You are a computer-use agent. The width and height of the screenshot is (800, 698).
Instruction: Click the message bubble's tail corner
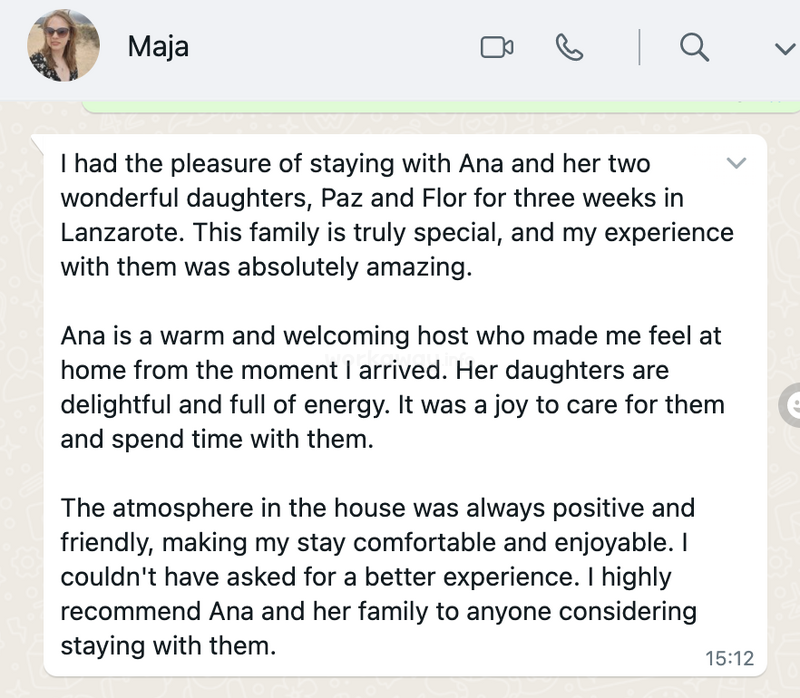click(37, 142)
